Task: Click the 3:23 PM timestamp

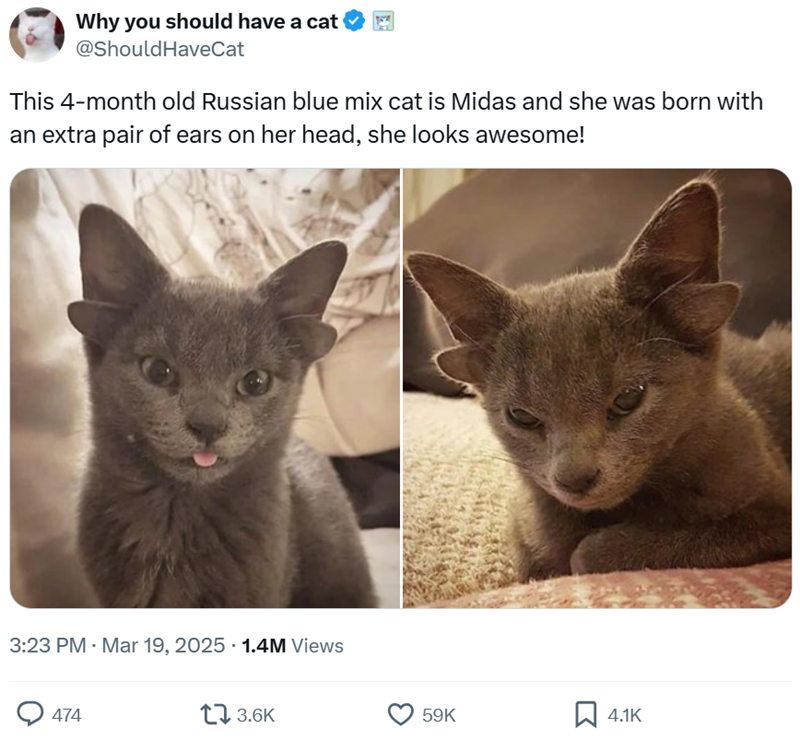Action: [46, 646]
